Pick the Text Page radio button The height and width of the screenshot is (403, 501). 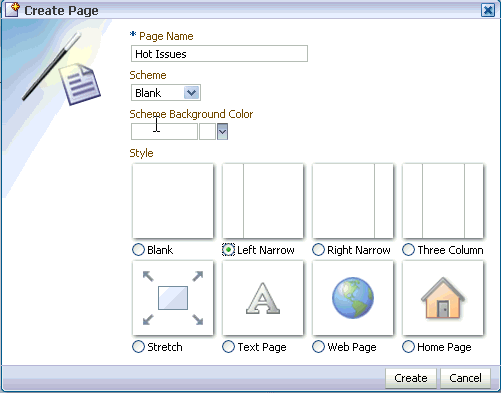pyautogui.click(x=228, y=347)
